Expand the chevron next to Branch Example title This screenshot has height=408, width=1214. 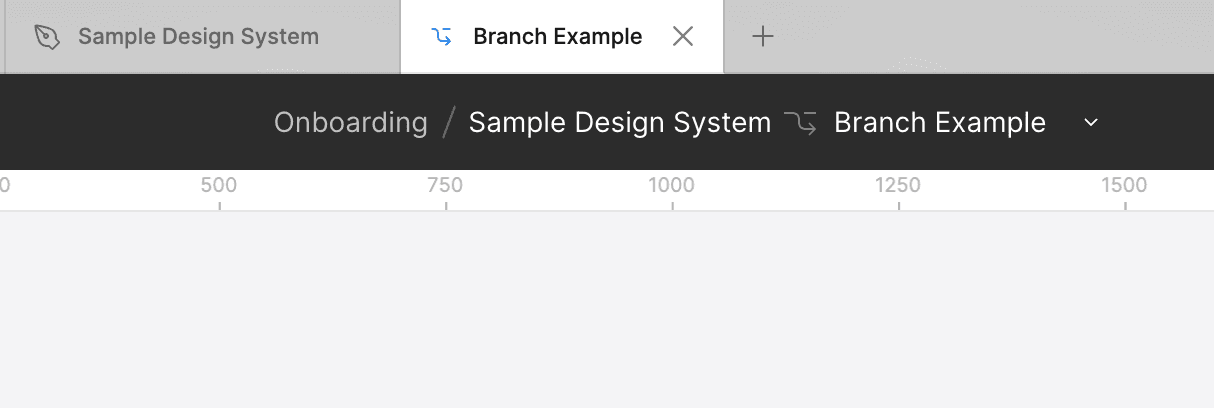(1092, 123)
